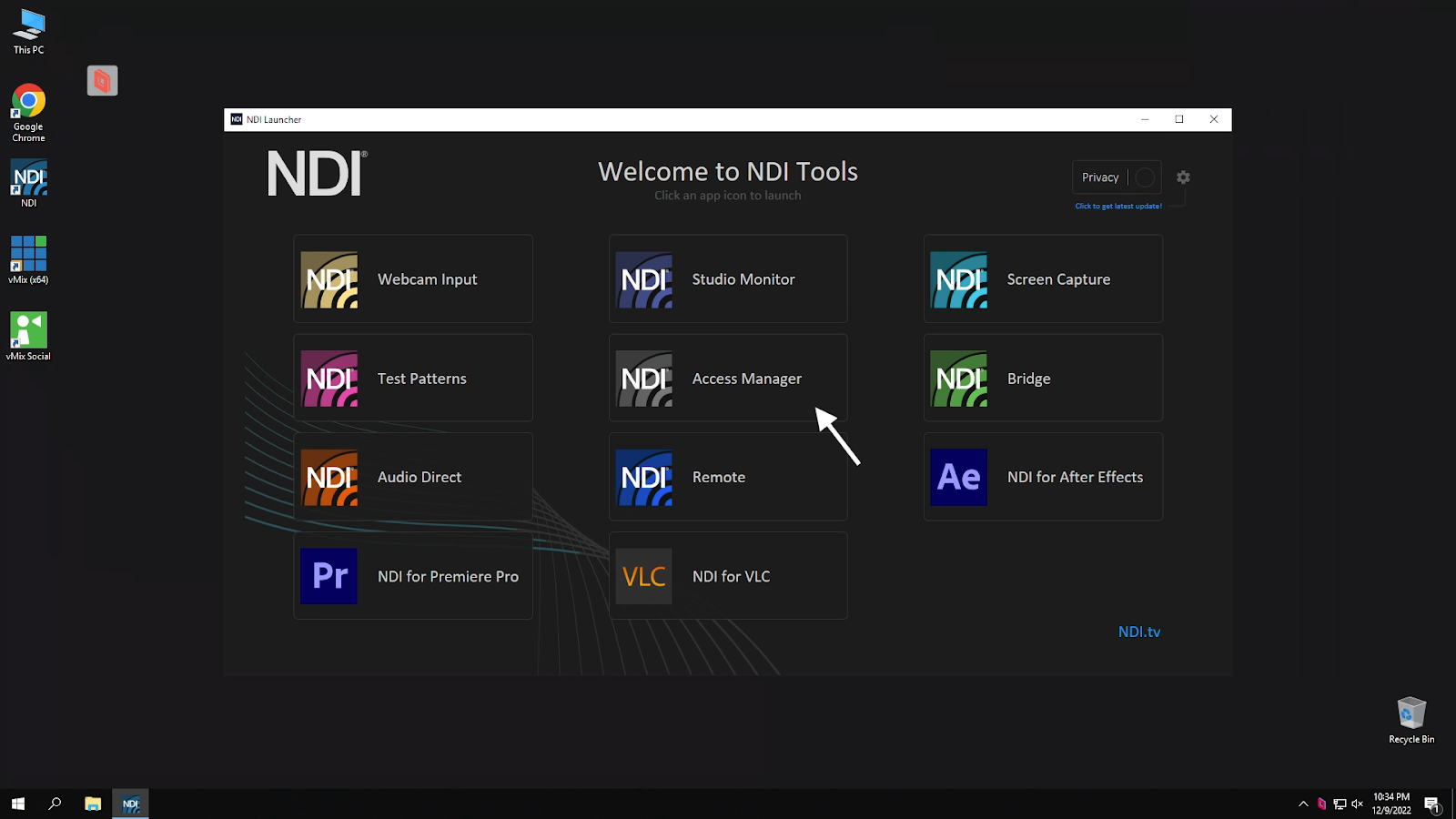Select NDI for VLC label

731,576
